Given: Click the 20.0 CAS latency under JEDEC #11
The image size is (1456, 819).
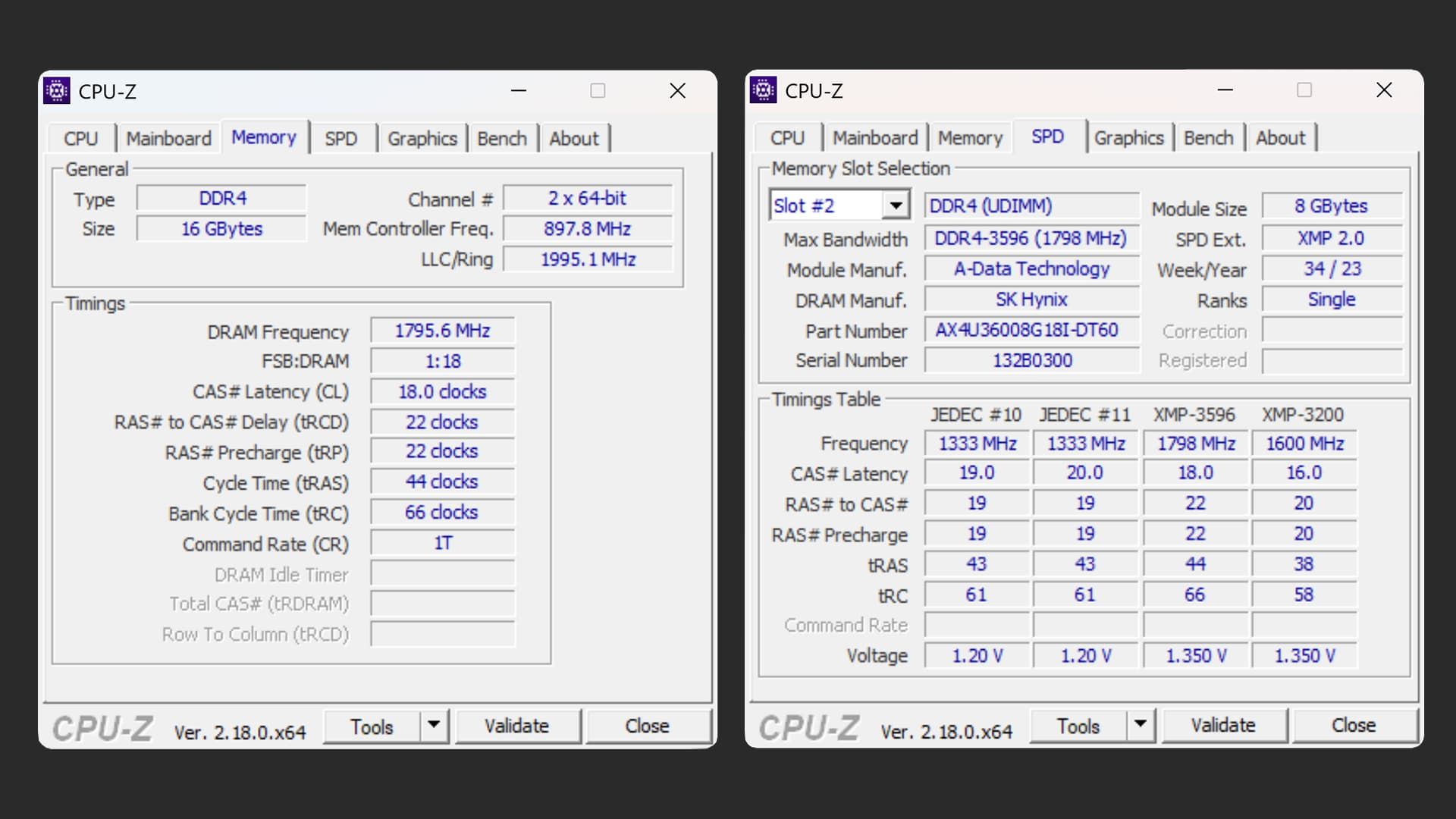Looking at the screenshot, I should point(1085,473).
